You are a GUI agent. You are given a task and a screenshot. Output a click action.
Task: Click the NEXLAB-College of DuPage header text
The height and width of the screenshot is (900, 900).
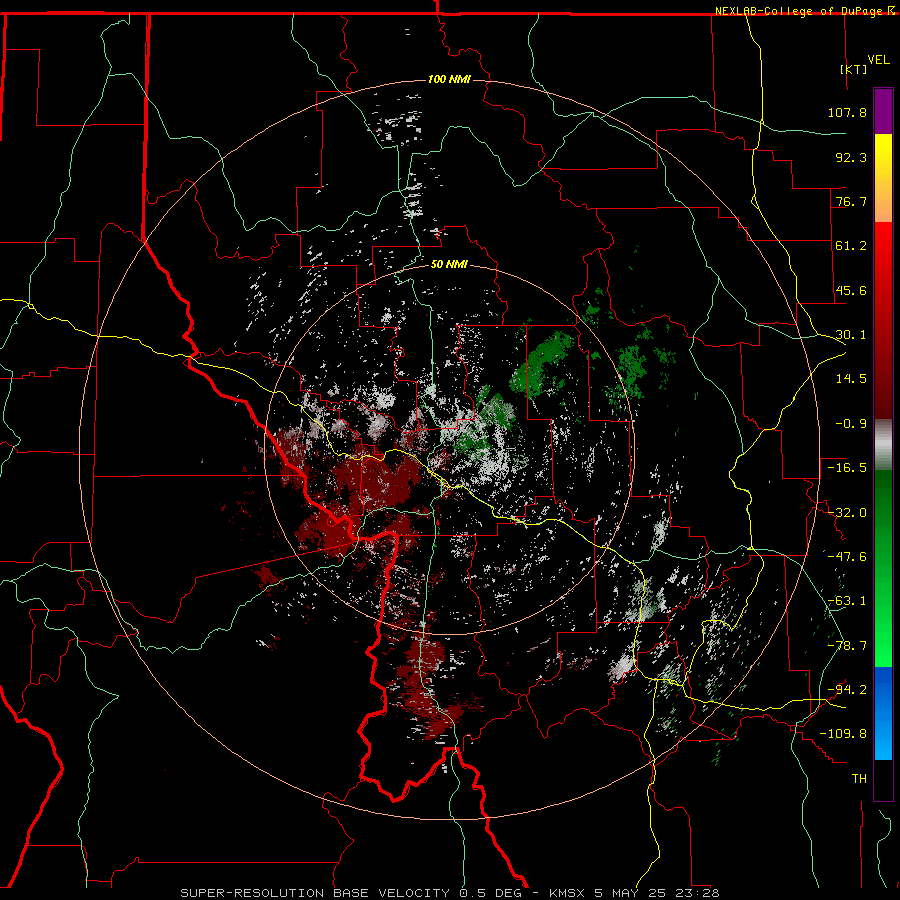(799, 11)
